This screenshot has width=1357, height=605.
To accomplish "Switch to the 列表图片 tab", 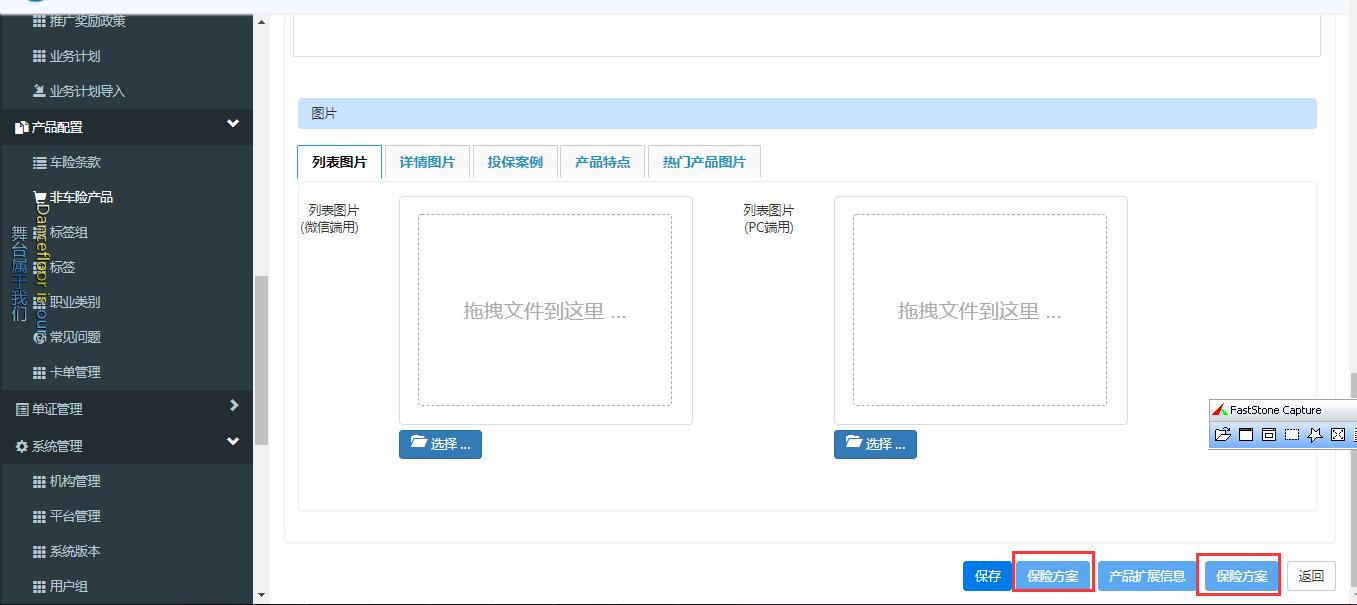I will pos(340,162).
